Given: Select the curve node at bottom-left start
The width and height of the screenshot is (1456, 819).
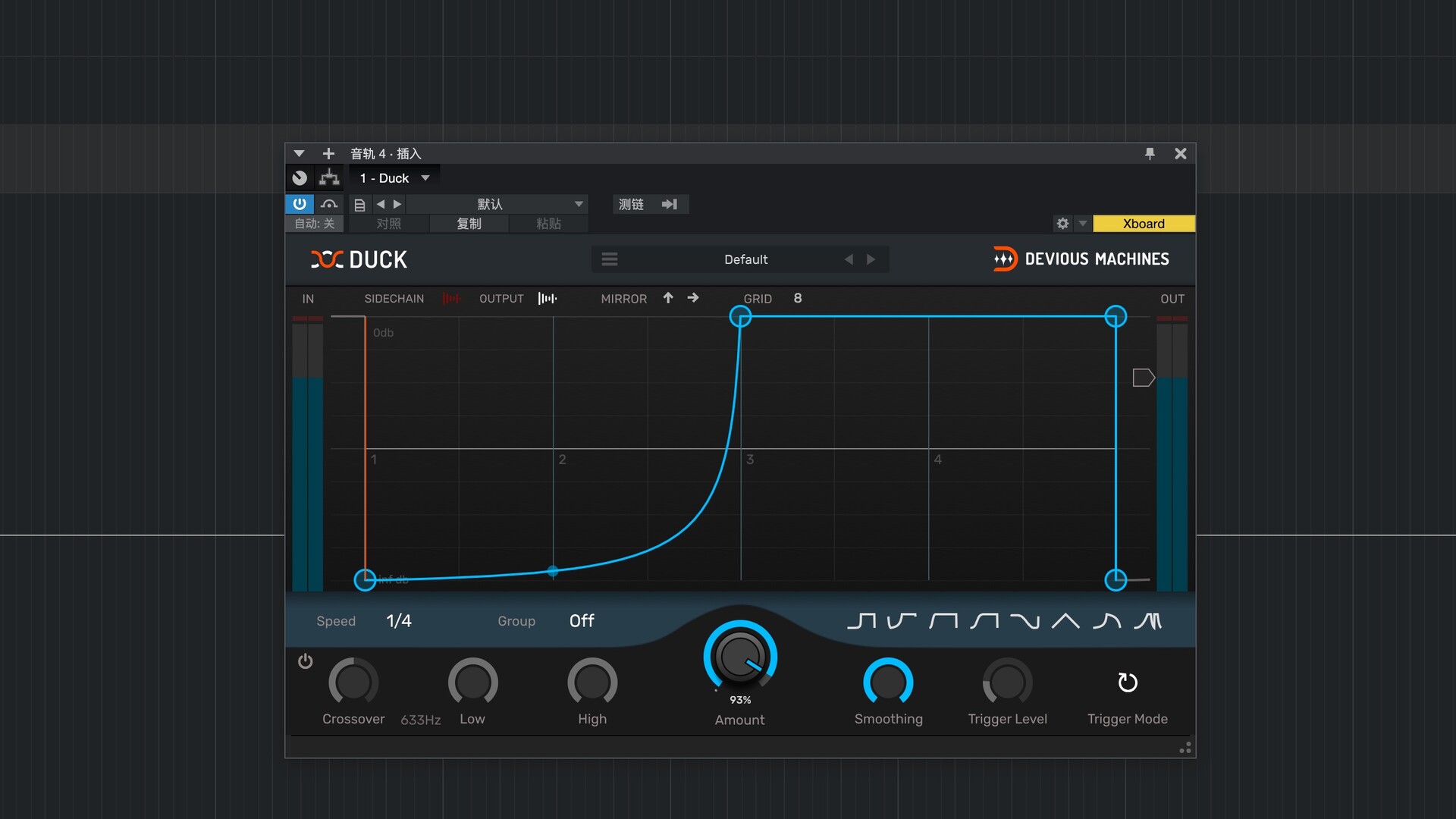Looking at the screenshot, I should tap(365, 580).
